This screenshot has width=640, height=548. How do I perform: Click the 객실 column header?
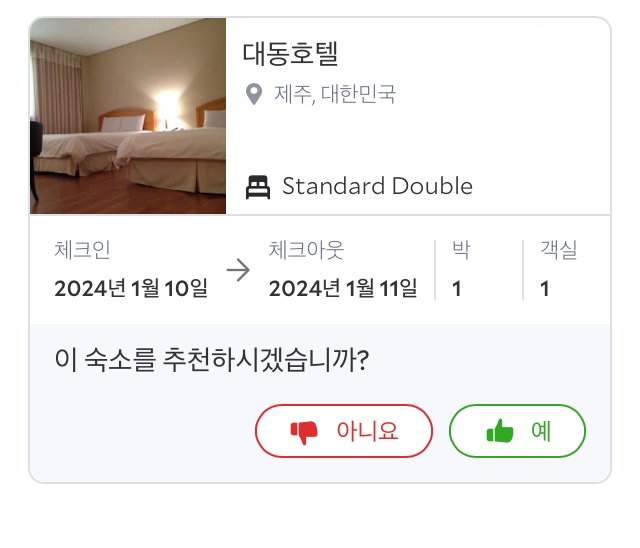point(559,250)
